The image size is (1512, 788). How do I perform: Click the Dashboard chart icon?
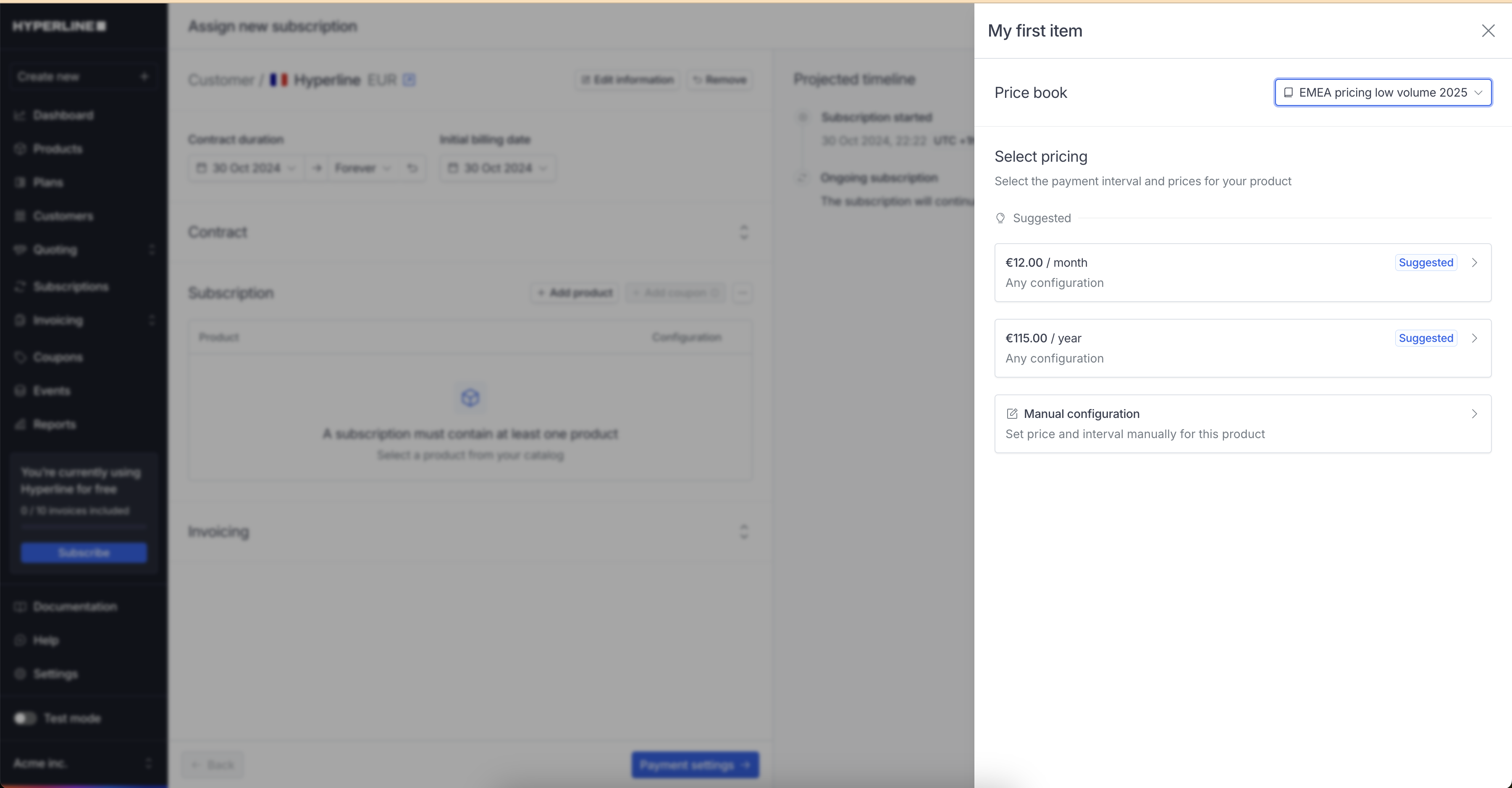tap(20, 115)
